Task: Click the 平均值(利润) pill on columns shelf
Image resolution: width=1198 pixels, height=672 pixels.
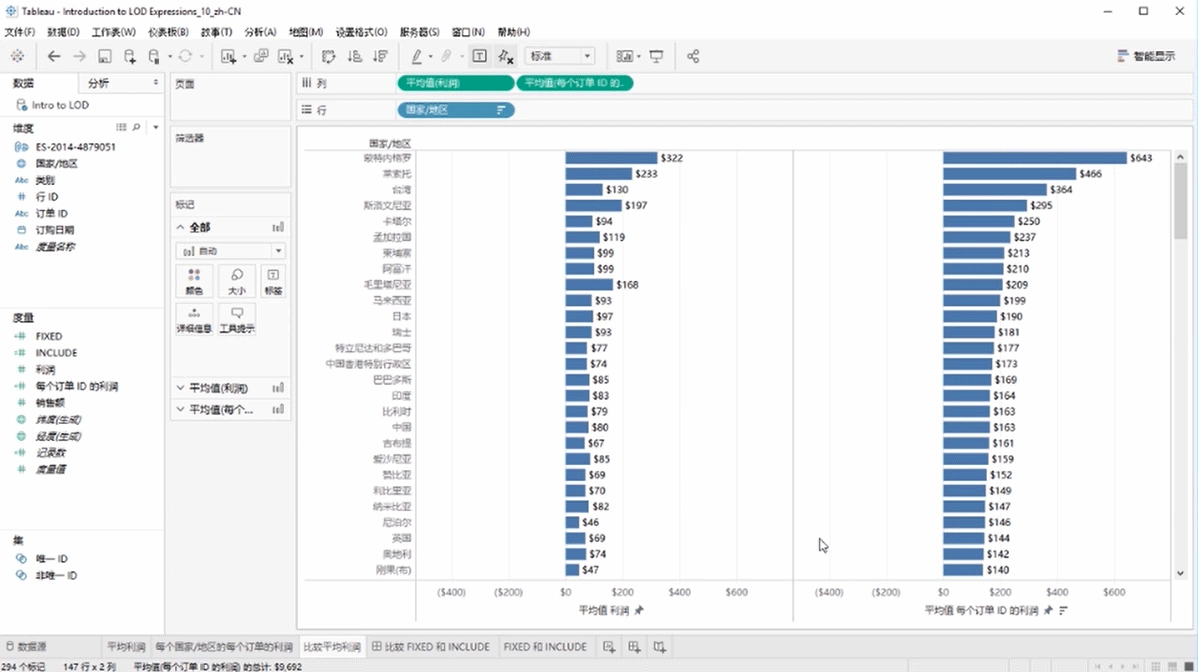Action: pos(456,83)
